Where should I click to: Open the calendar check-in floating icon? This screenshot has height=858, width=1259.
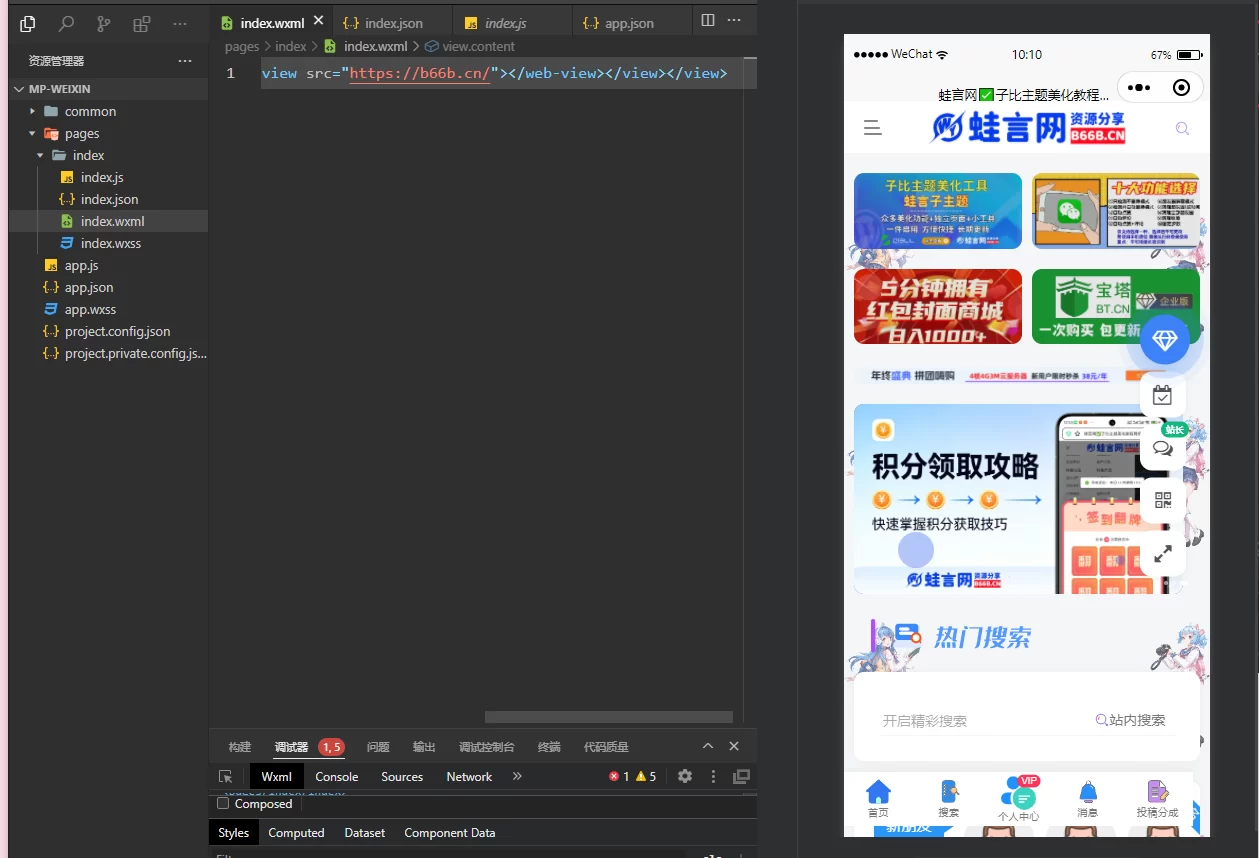point(1162,395)
